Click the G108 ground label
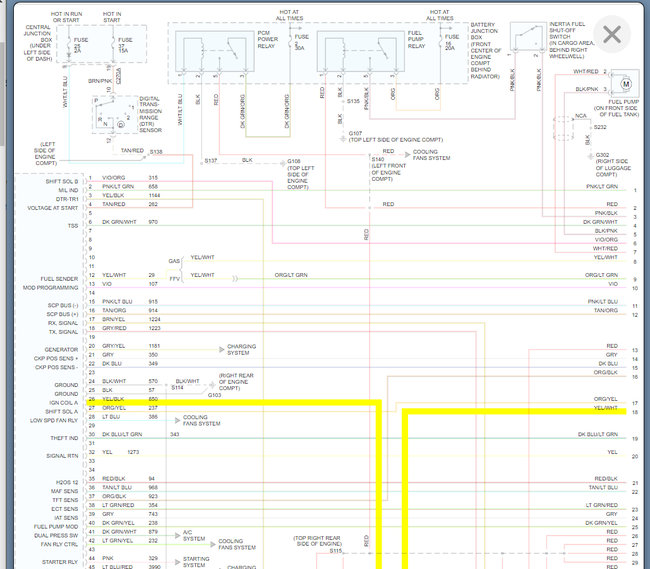Viewport: 650px width, 569px height. click(x=294, y=161)
